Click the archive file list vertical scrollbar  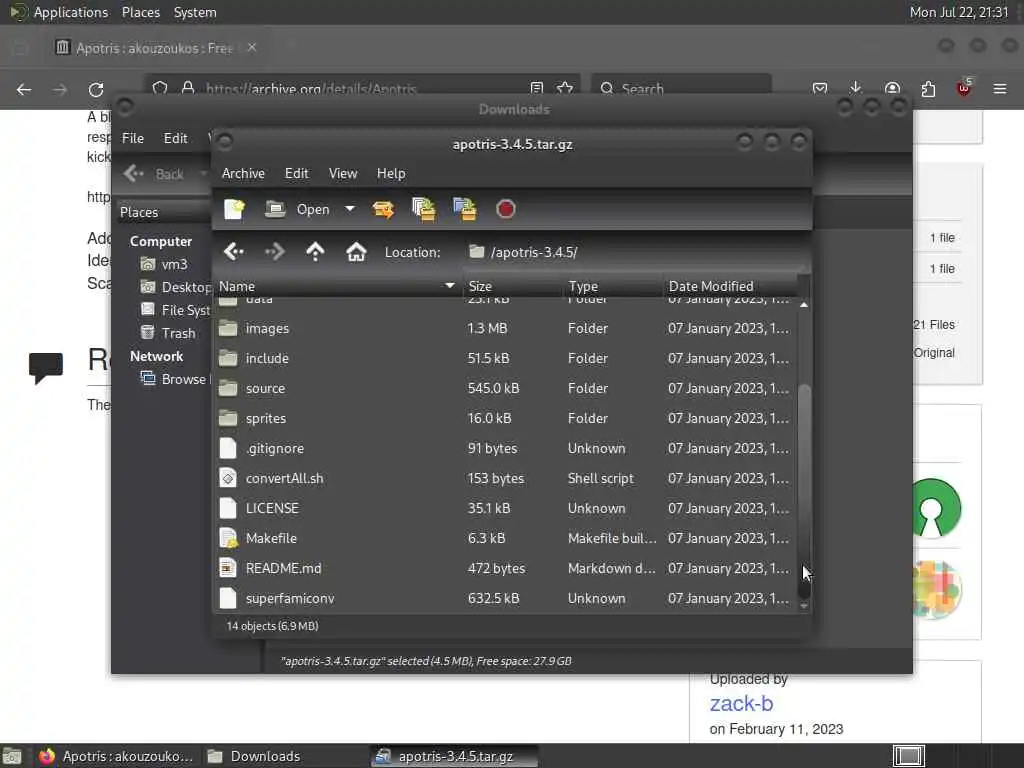coord(804,492)
